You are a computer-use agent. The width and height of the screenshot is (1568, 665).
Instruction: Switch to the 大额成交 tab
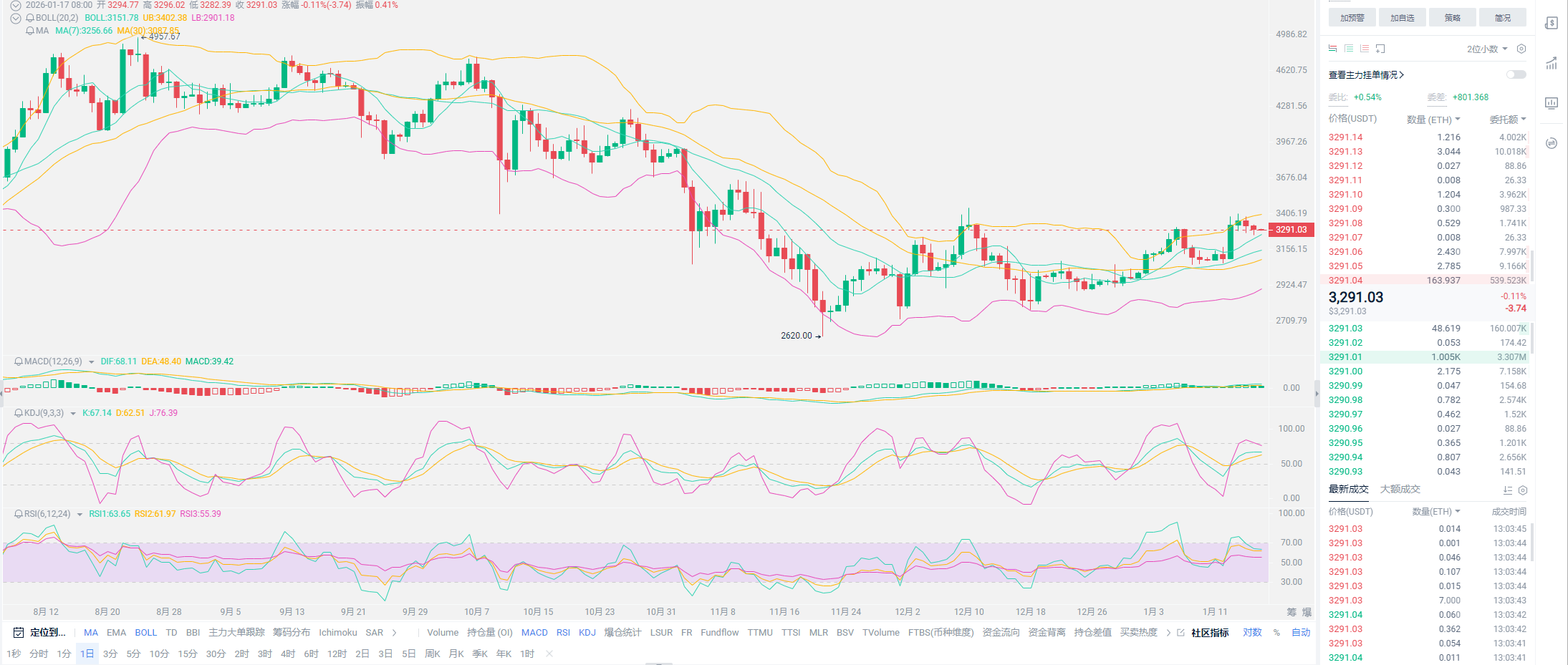coord(1400,490)
